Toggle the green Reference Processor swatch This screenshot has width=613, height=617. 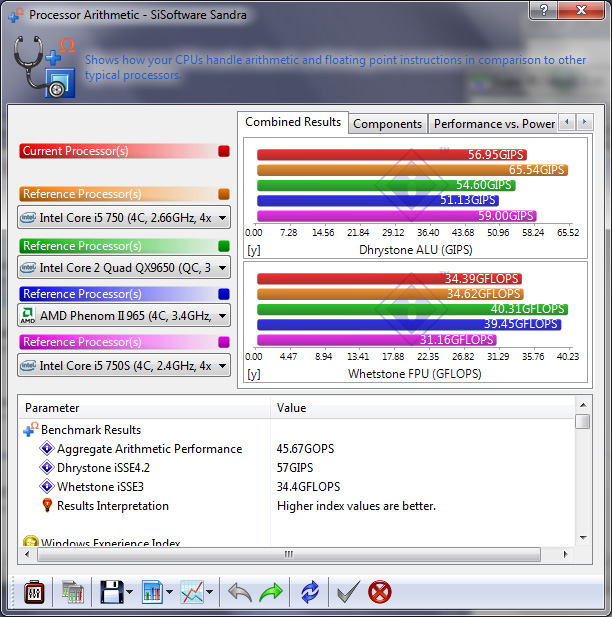(x=224, y=246)
